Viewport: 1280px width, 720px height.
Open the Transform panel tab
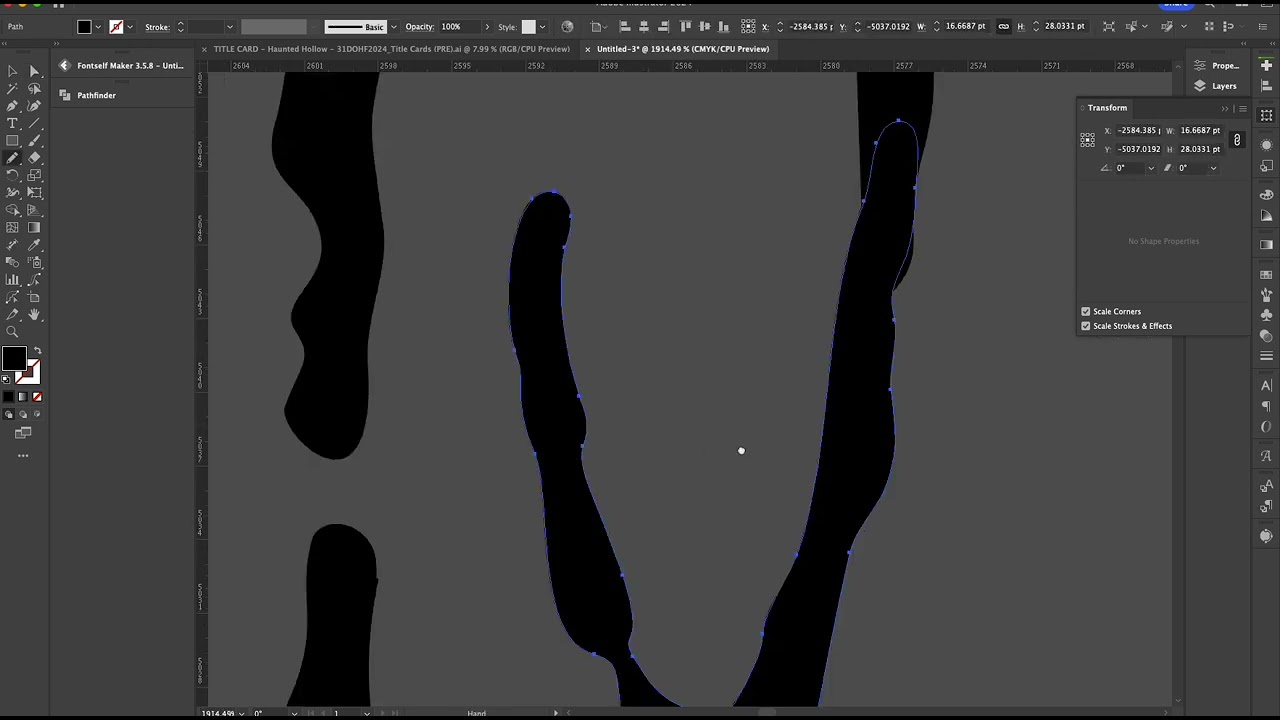[1107, 108]
